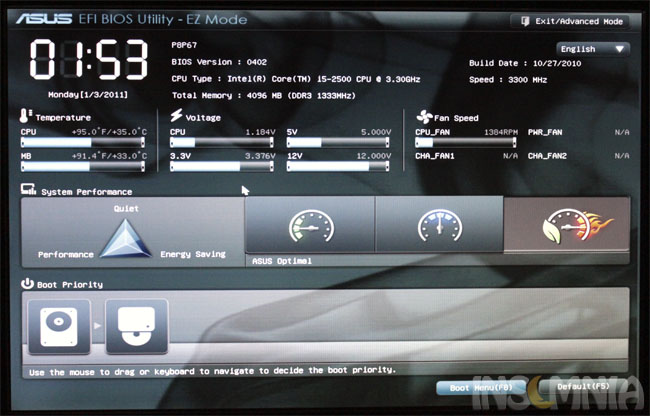The width and height of the screenshot is (650, 416).
Task: Click the Default(F5) button
Action: click(x=584, y=387)
